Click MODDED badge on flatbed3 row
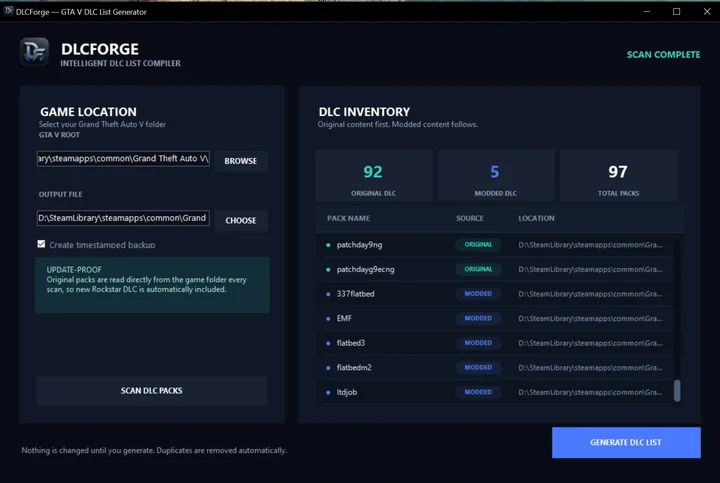This screenshot has height=483, width=720. pos(478,343)
